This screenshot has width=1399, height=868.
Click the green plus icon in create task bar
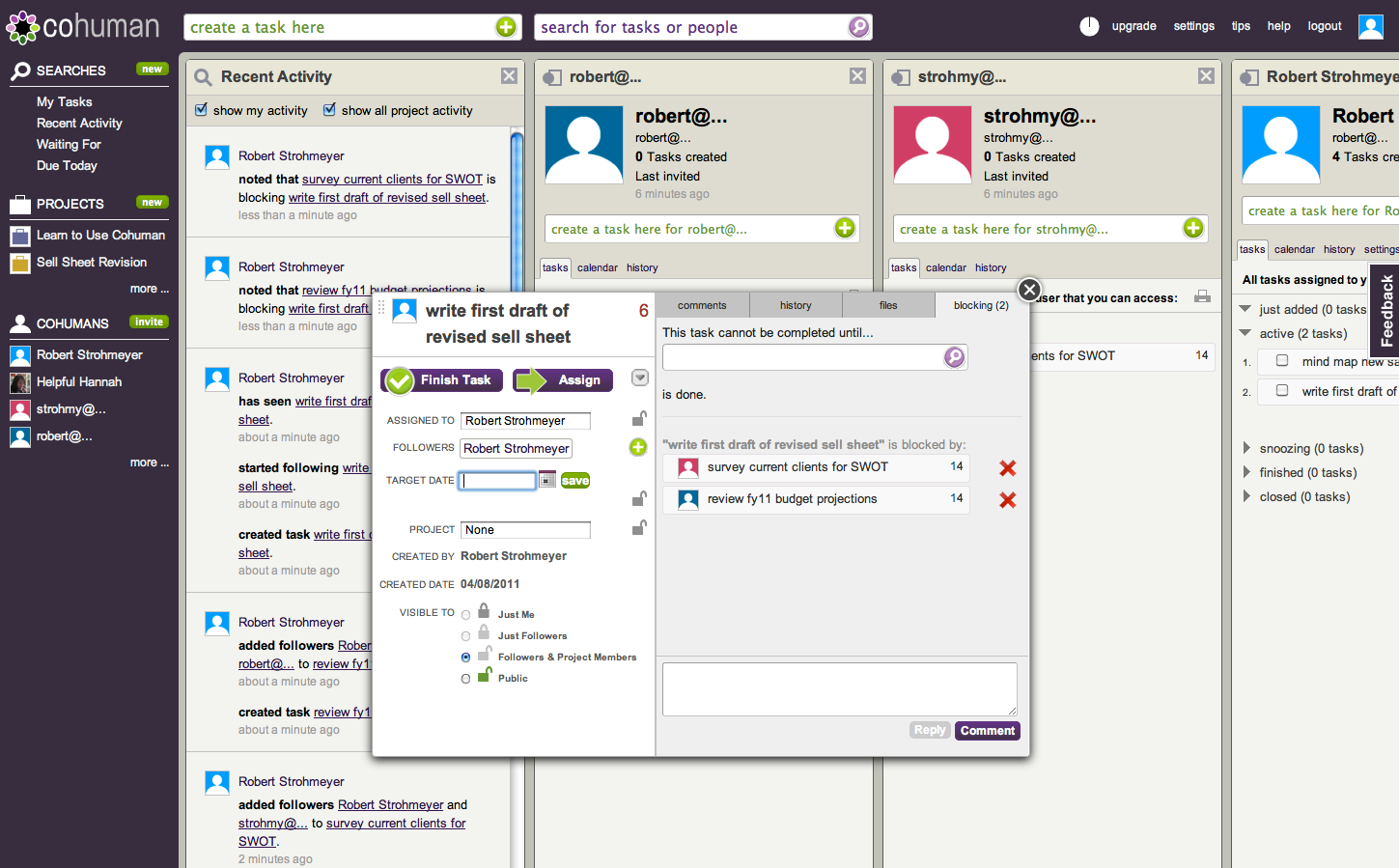[x=506, y=27]
